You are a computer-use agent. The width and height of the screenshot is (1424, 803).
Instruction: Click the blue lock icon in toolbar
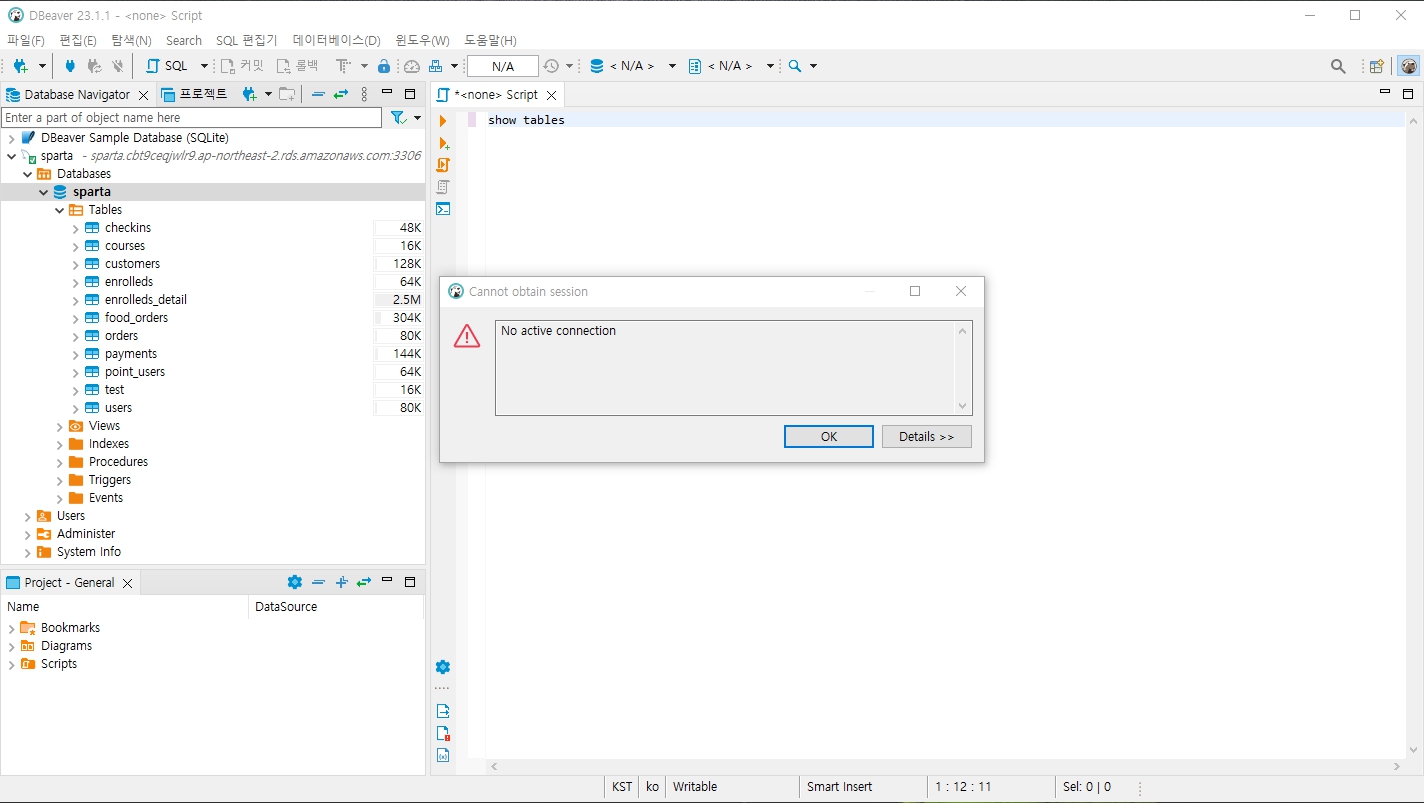(x=384, y=66)
